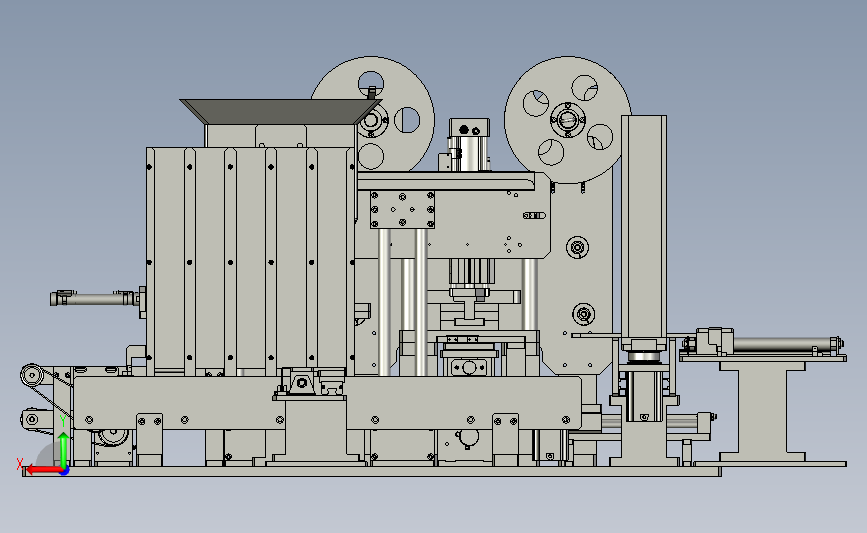Pick the horizontal pneumatic cylinder on left side
Screen dimensions: 867x533
(97, 299)
